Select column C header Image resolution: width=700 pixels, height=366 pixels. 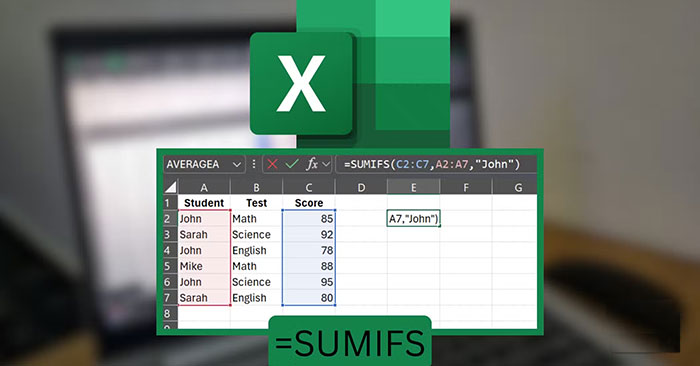pyautogui.click(x=309, y=187)
